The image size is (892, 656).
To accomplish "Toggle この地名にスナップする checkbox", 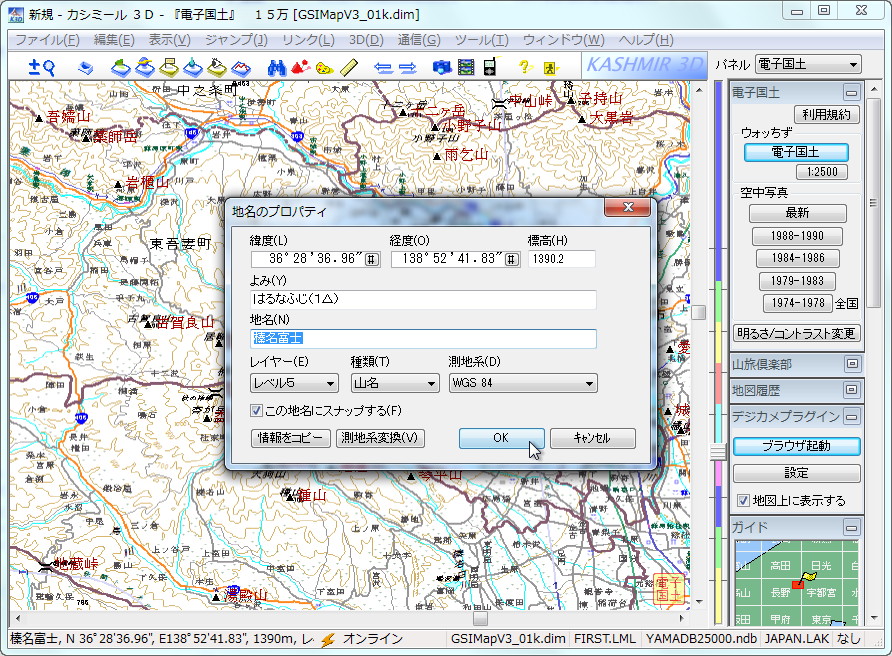I will 256,410.
